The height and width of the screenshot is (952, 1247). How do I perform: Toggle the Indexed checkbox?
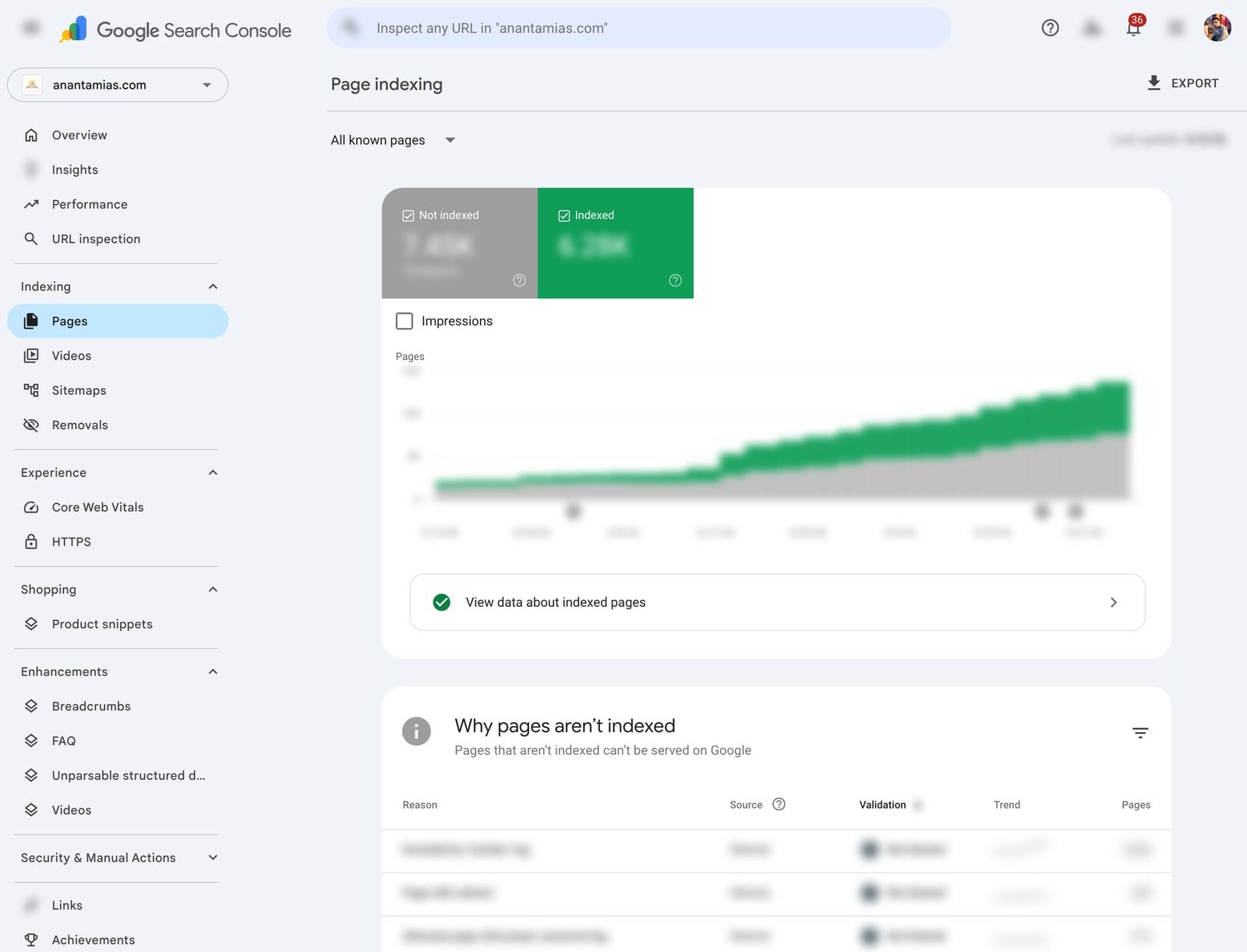[x=564, y=216]
